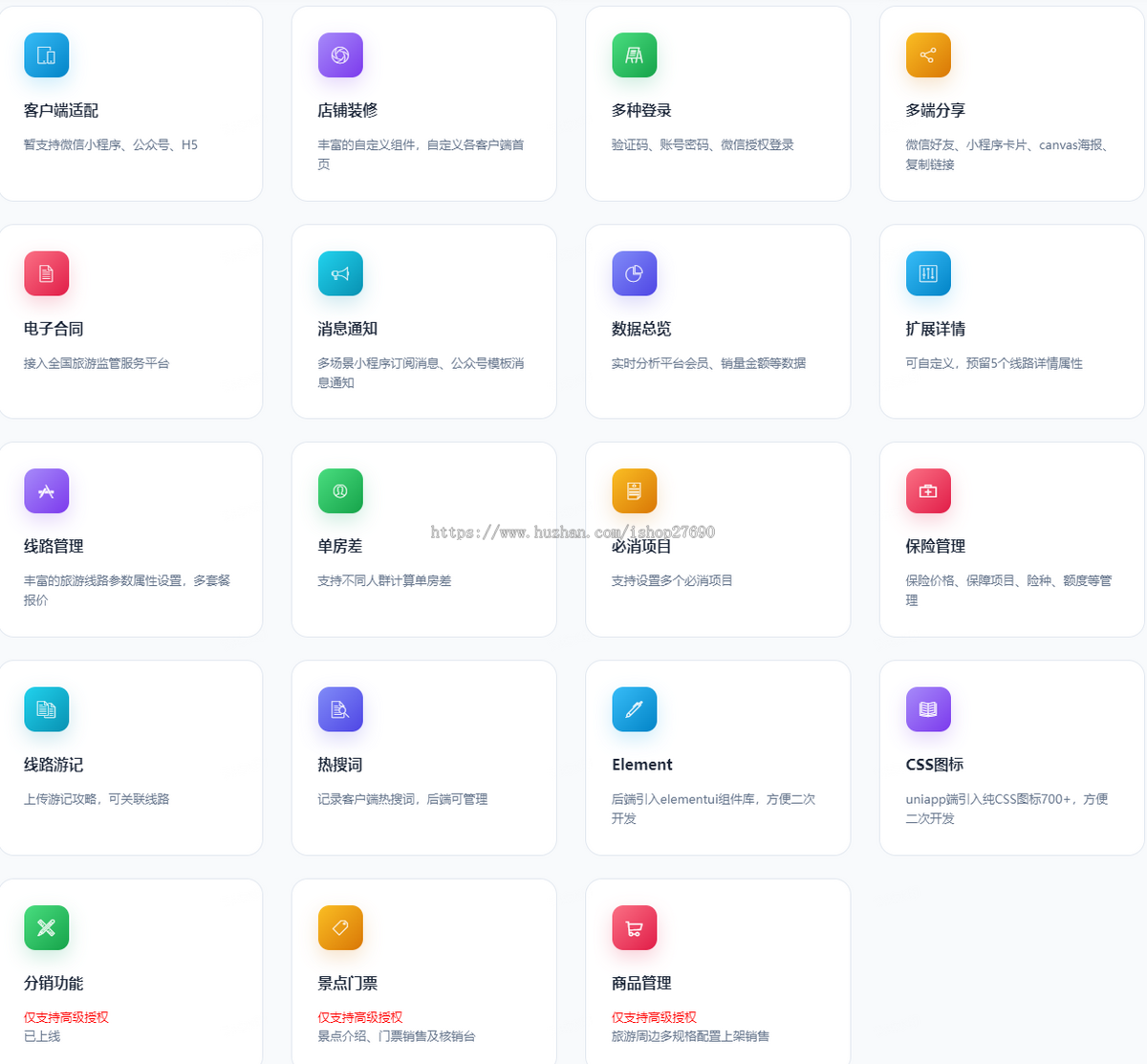Select the 景点门票 heading

[348, 983]
